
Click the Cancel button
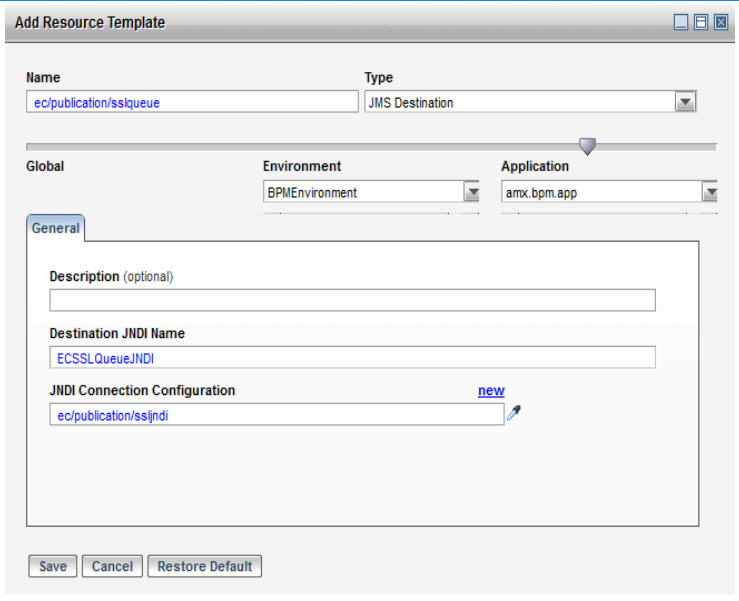coord(112,566)
